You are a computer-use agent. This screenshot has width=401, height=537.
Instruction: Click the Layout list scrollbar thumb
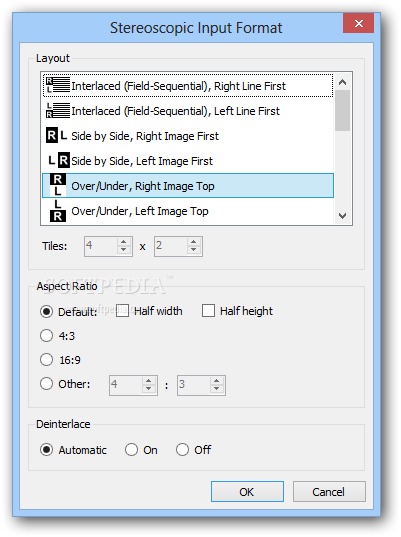pyautogui.click(x=342, y=111)
